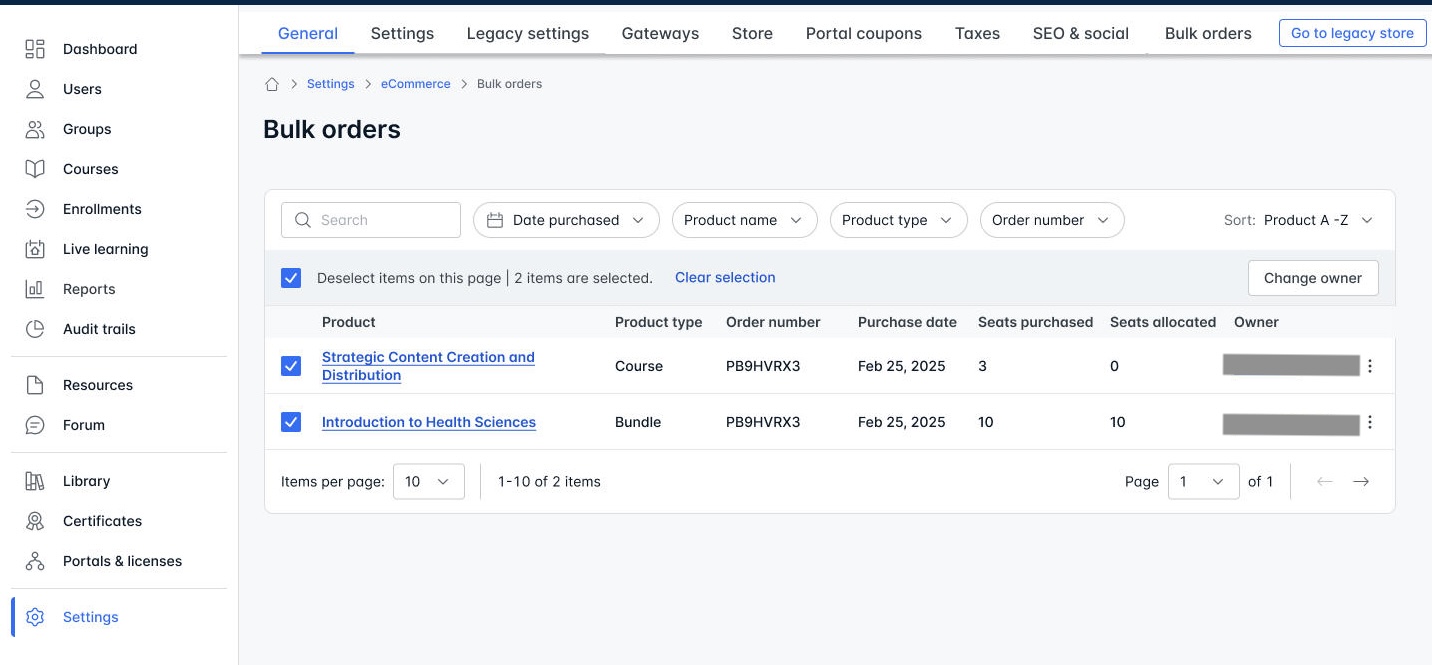Uncheck Strategic Content Creation row checkbox
Screen dimensions: 1432x665
(291, 366)
